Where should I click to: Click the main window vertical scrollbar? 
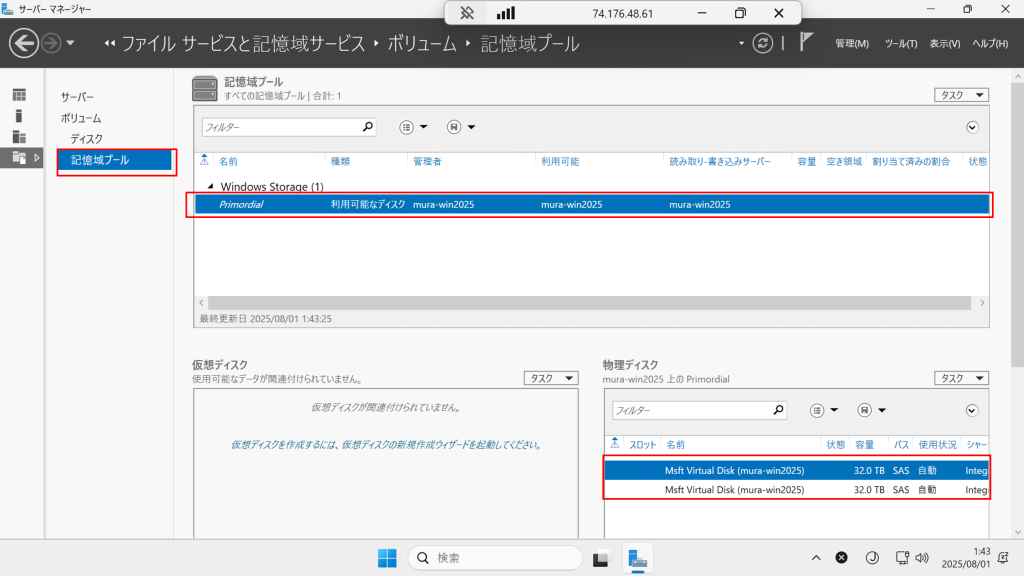click(1017, 225)
